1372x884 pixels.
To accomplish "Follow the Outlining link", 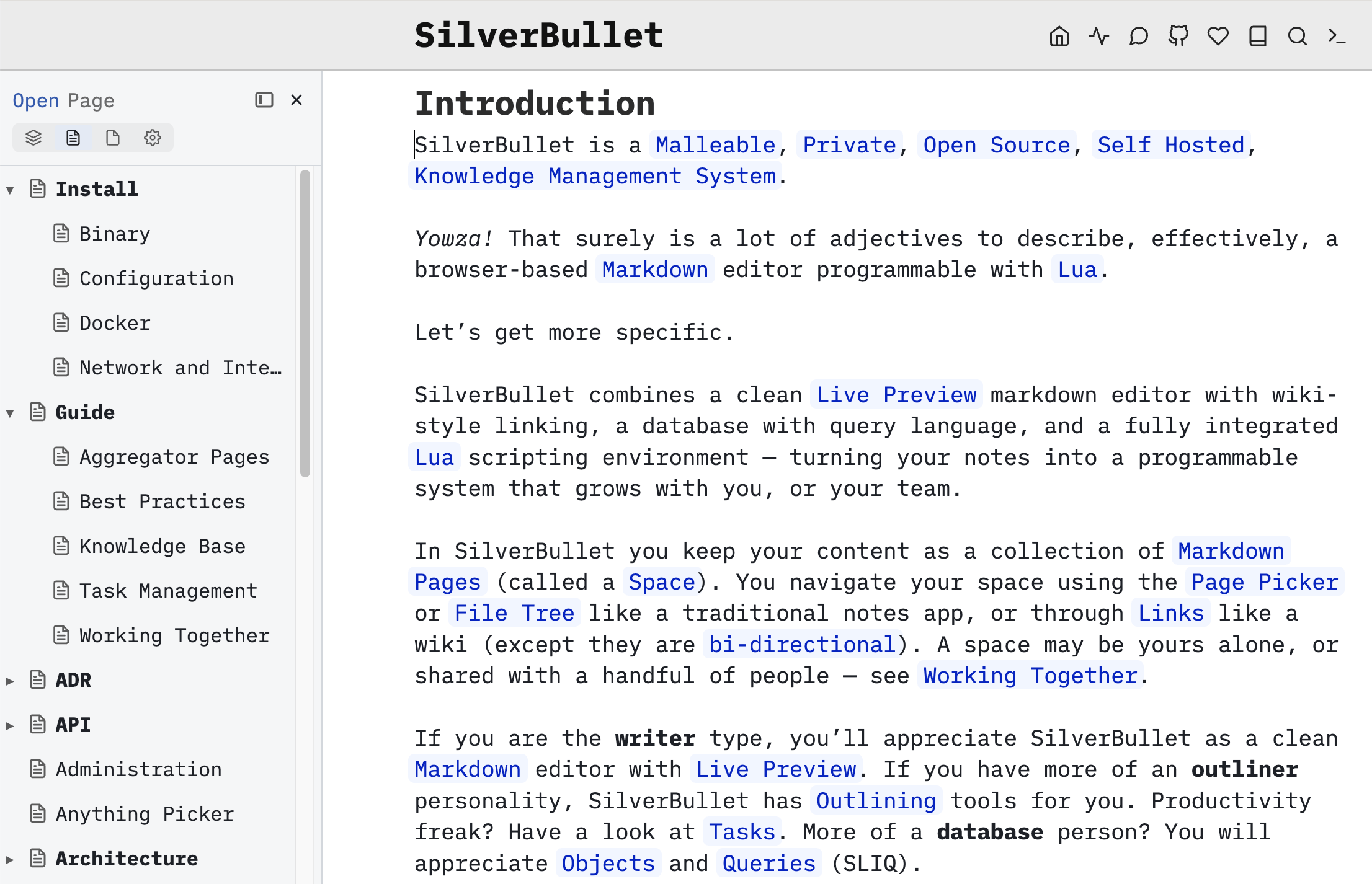I will click(875, 801).
